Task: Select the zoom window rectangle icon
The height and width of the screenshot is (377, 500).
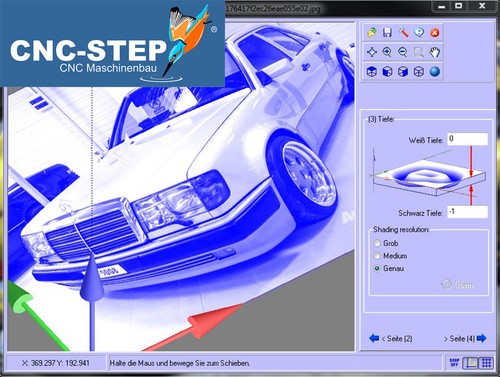Action: click(x=419, y=52)
